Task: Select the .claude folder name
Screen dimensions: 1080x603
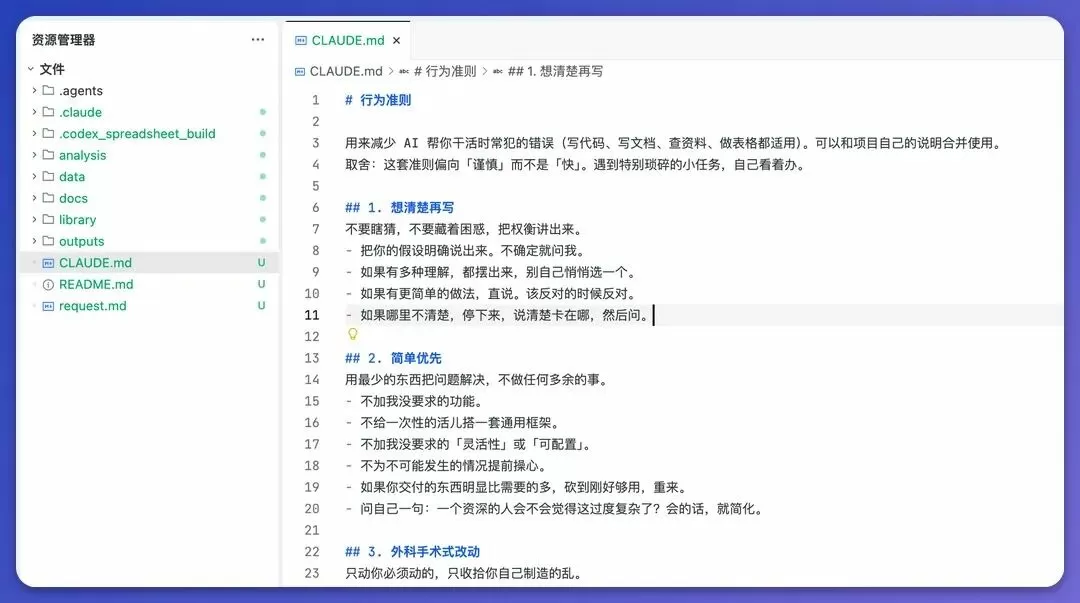Action: [x=81, y=112]
